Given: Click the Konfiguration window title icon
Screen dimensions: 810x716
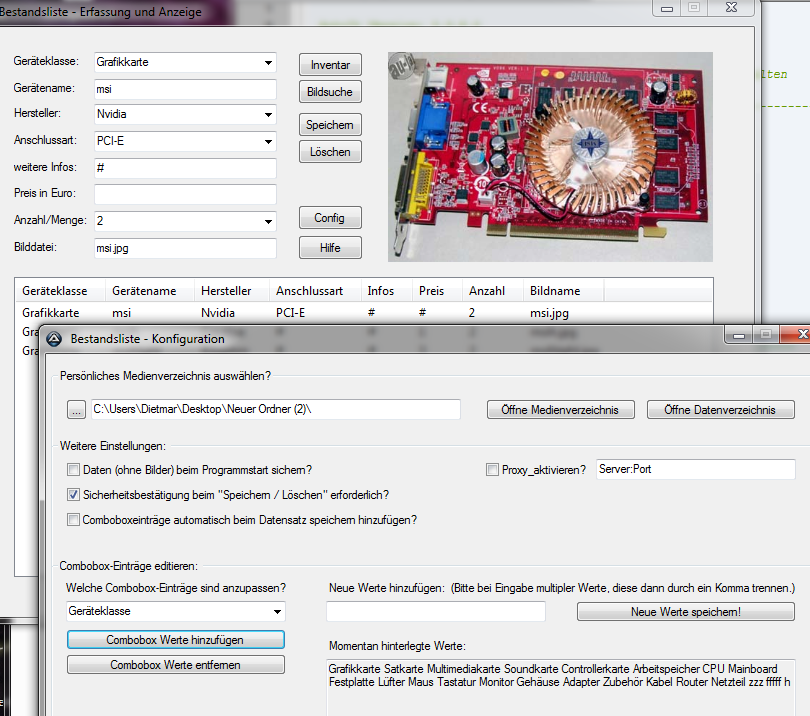Looking at the screenshot, I should pyautogui.click(x=54, y=339).
